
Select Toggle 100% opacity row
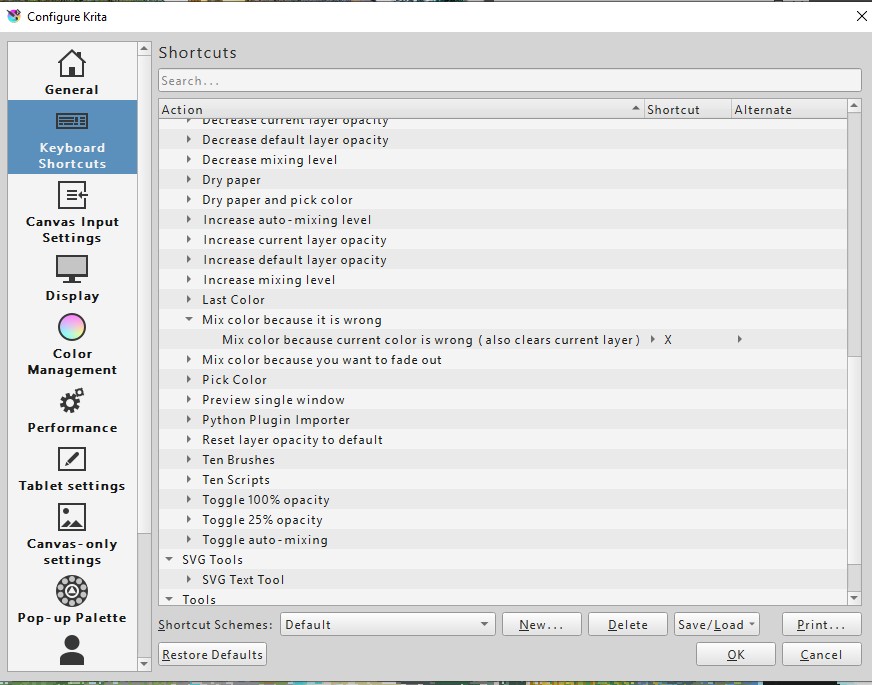tap(503, 500)
